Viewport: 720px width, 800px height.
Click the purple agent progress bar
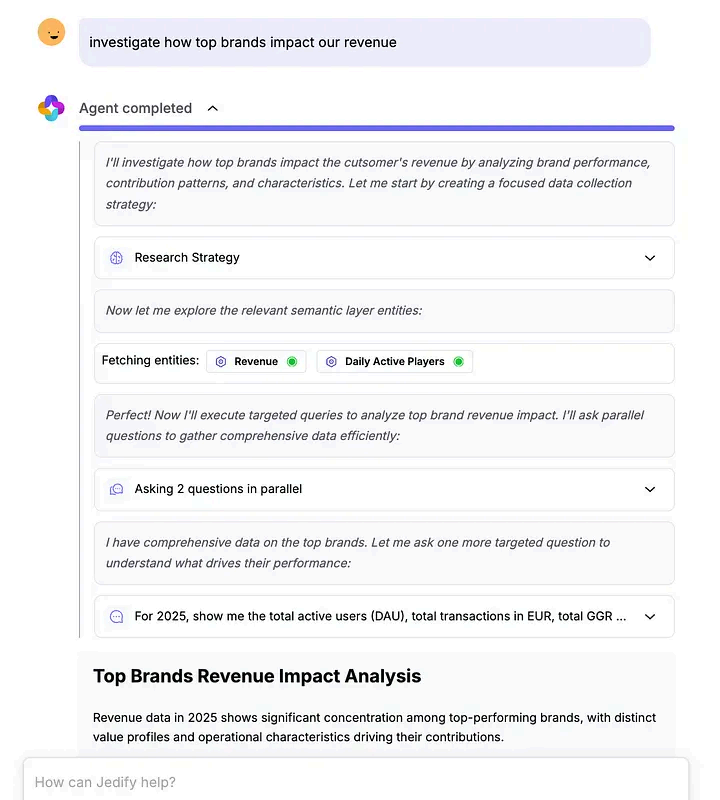point(377,128)
